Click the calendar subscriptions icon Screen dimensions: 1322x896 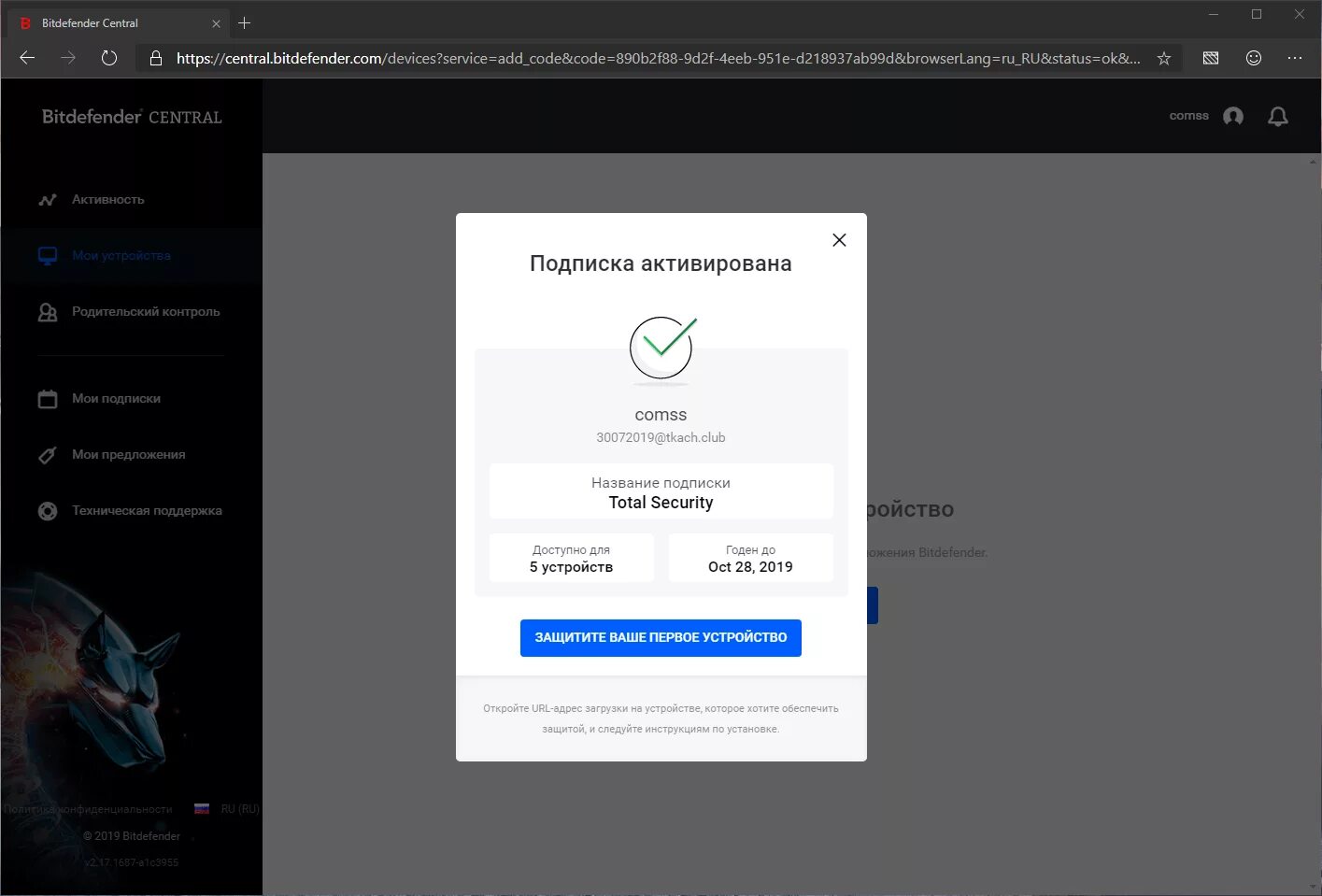pyautogui.click(x=48, y=399)
